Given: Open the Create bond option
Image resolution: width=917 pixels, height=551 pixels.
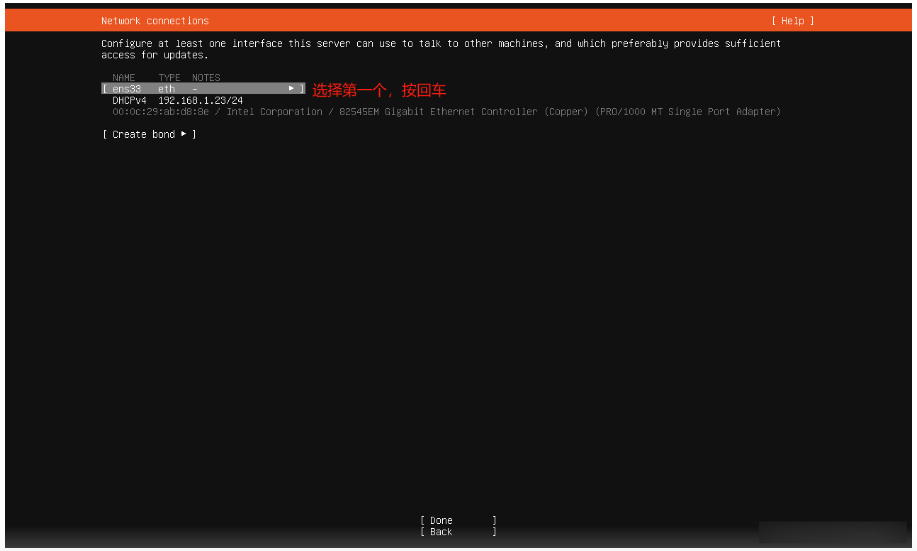Looking at the screenshot, I should (x=148, y=134).
